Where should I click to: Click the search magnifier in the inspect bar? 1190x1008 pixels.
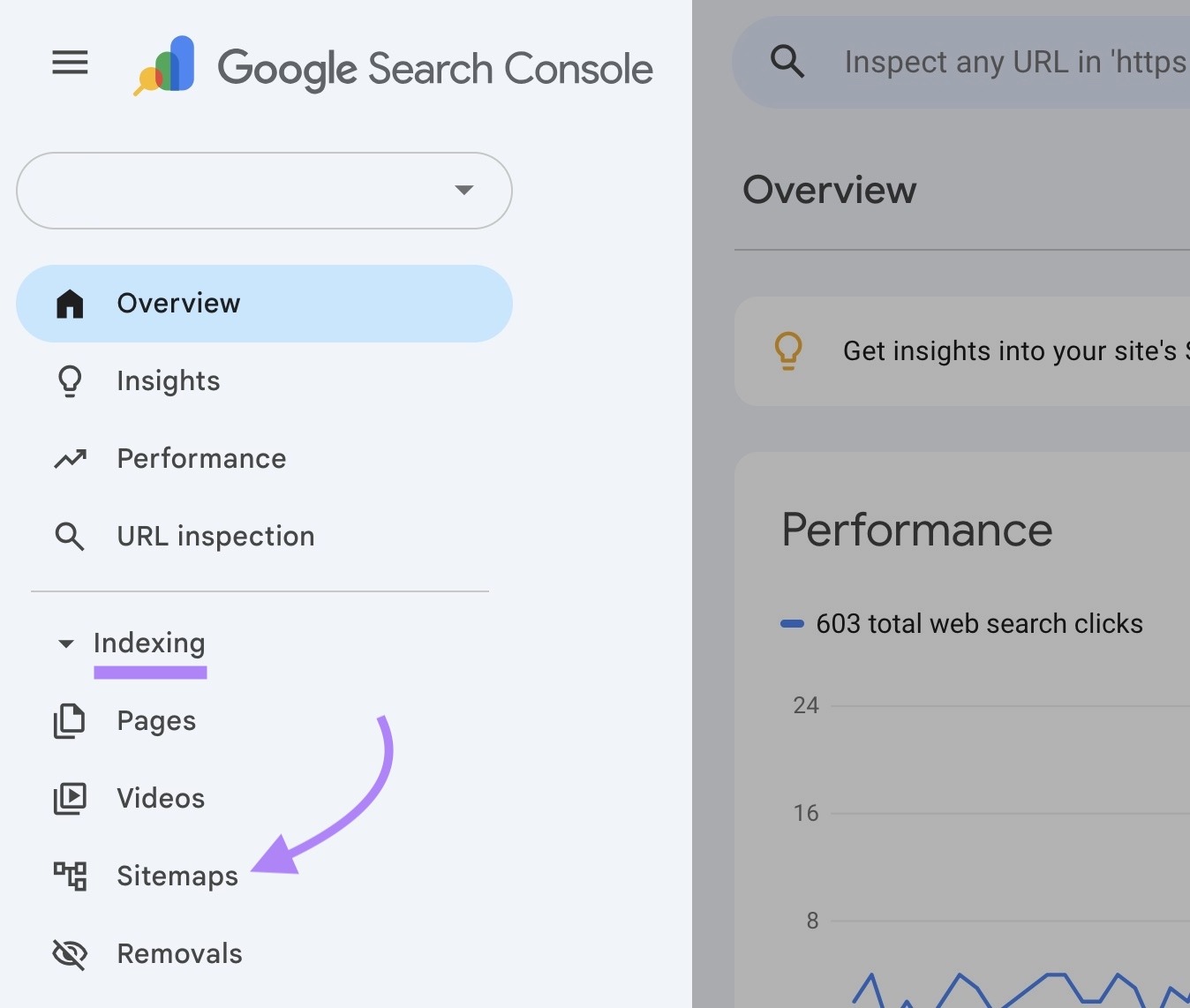787,62
